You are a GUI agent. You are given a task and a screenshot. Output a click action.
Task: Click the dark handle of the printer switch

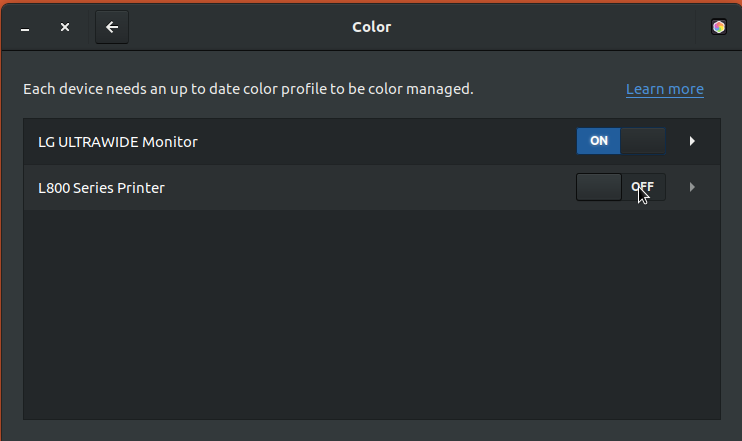pos(599,187)
